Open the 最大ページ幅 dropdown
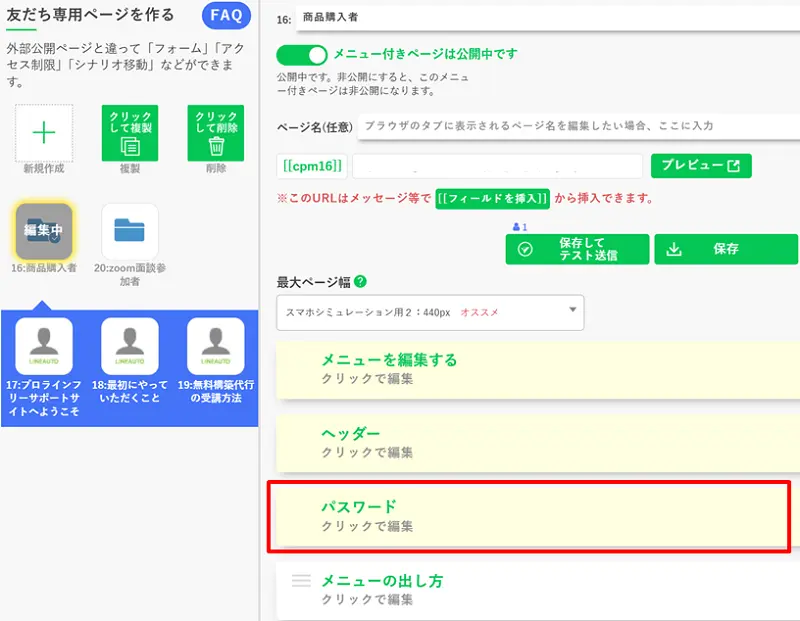 (430, 312)
